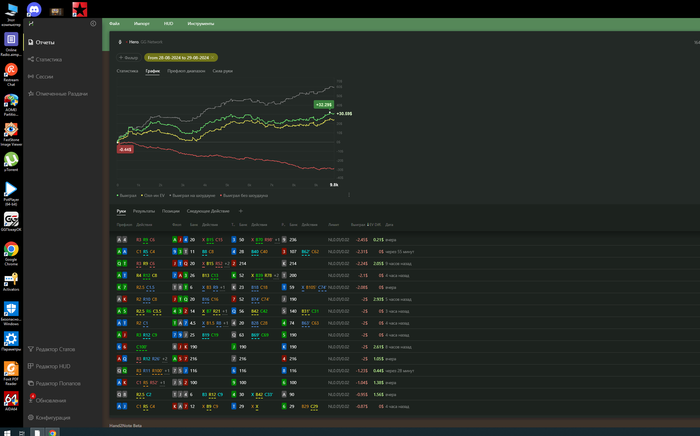Screen dimensions: 700x436
Task: Collapse the left sidebar panel
Action: coord(93,23)
